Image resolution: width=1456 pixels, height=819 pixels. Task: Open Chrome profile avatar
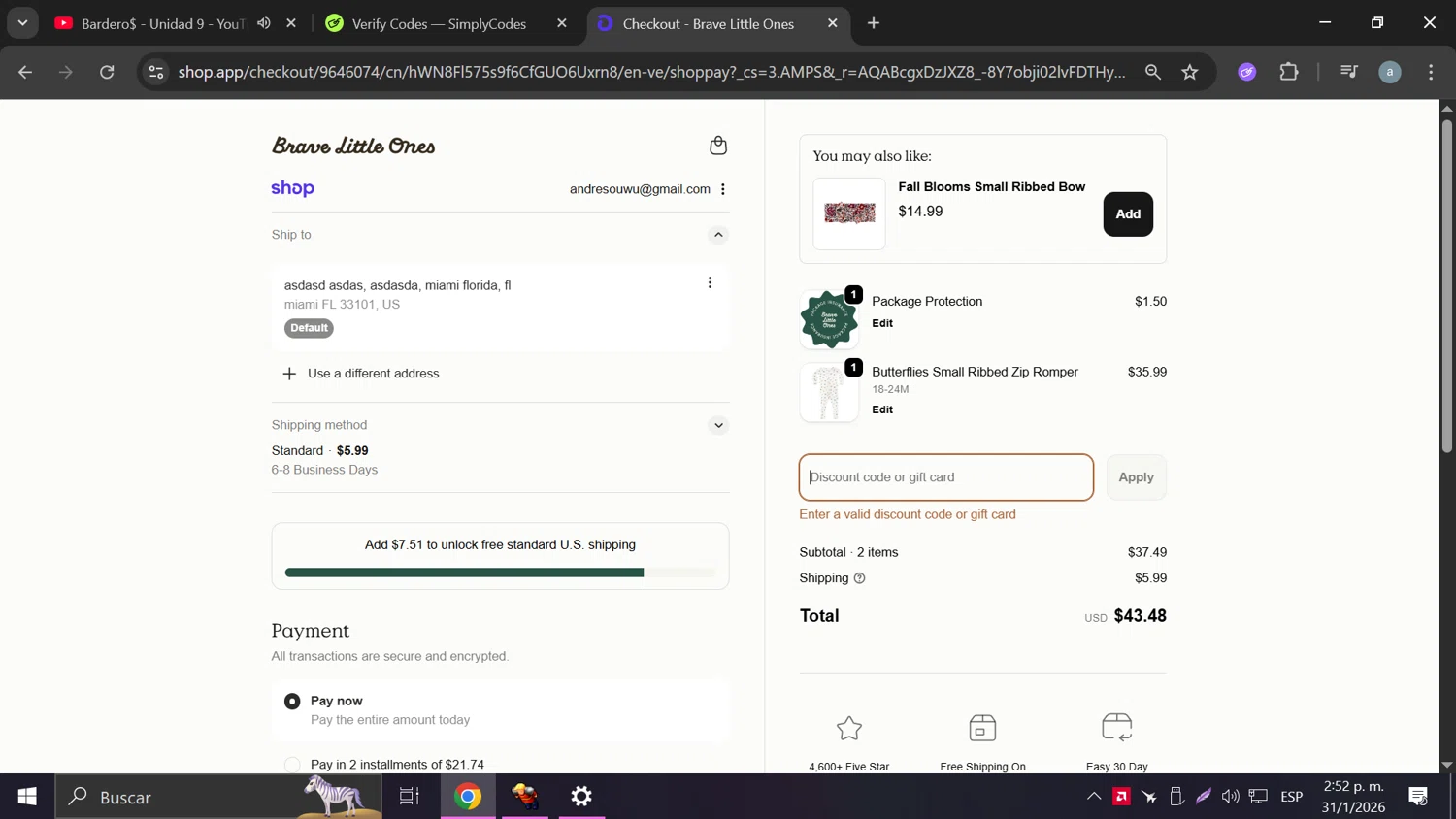pyautogui.click(x=1390, y=72)
